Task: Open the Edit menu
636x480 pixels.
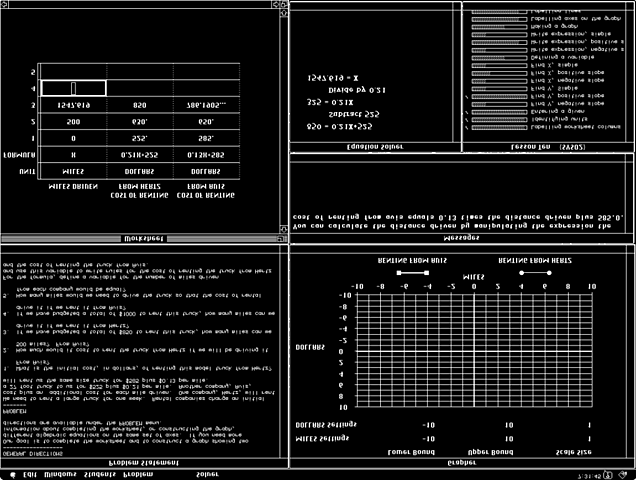Action: [30, 474]
